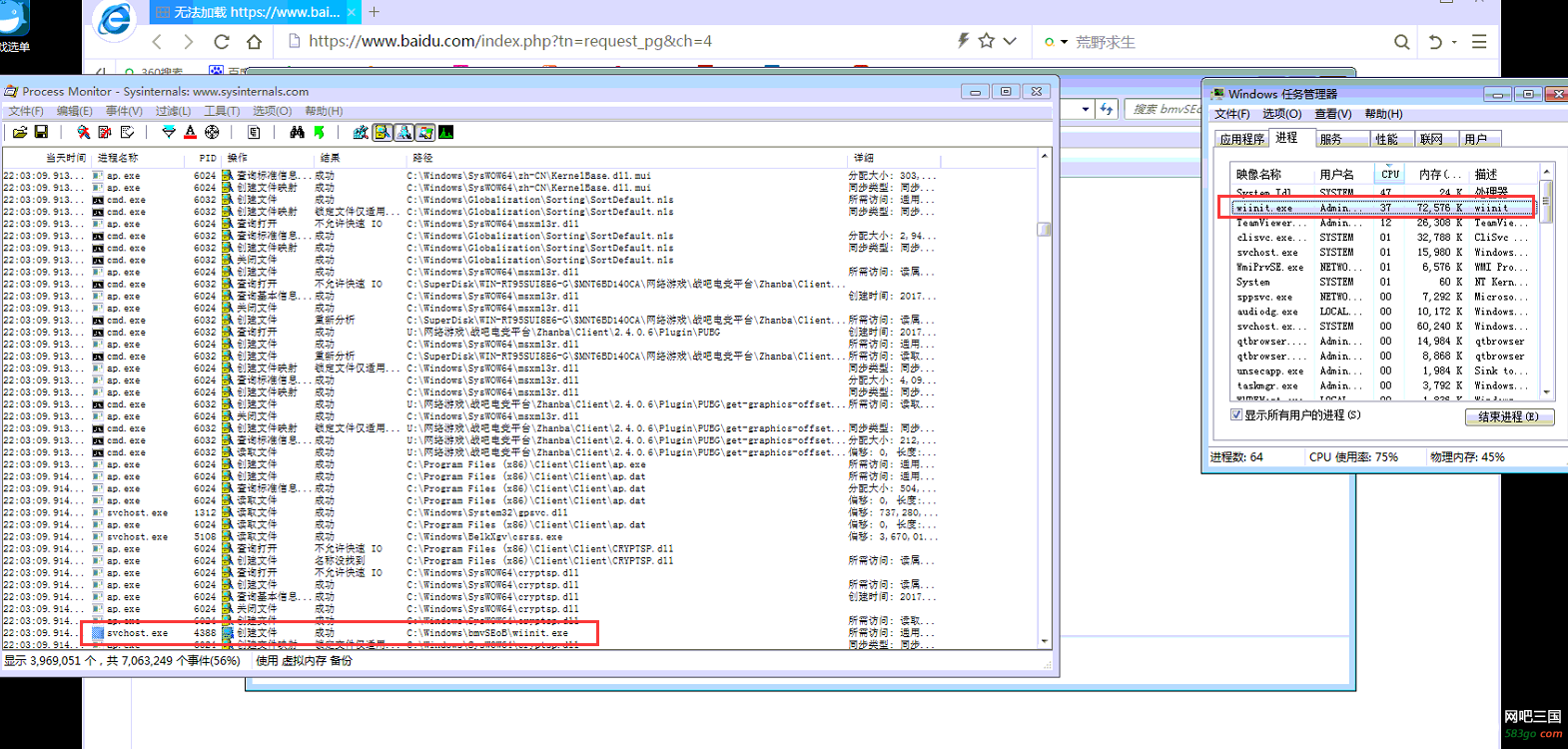Switch to the 性能 tab in Task Manager

click(x=1386, y=139)
